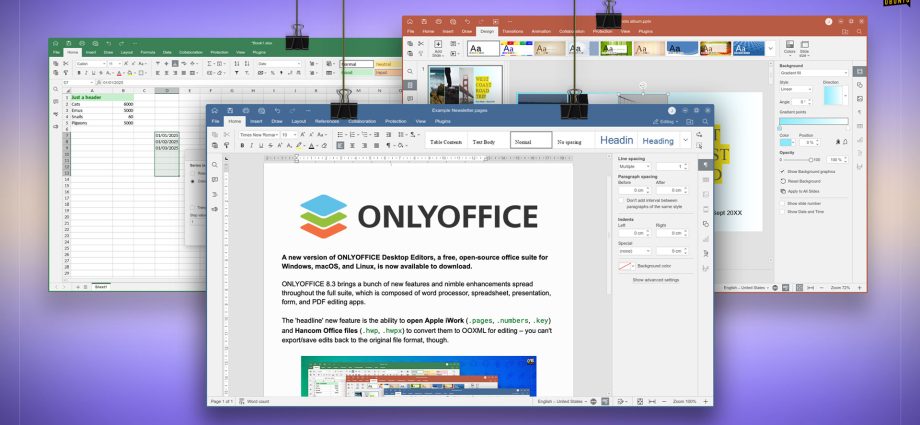920x425 pixels.
Task: Apply No spacing paragraph style
Action: 569,142
